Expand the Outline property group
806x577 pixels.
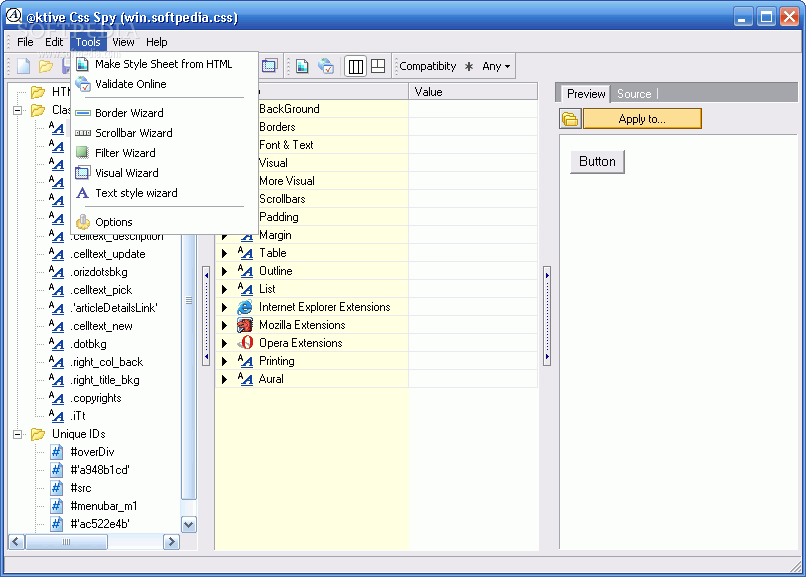point(224,271)
